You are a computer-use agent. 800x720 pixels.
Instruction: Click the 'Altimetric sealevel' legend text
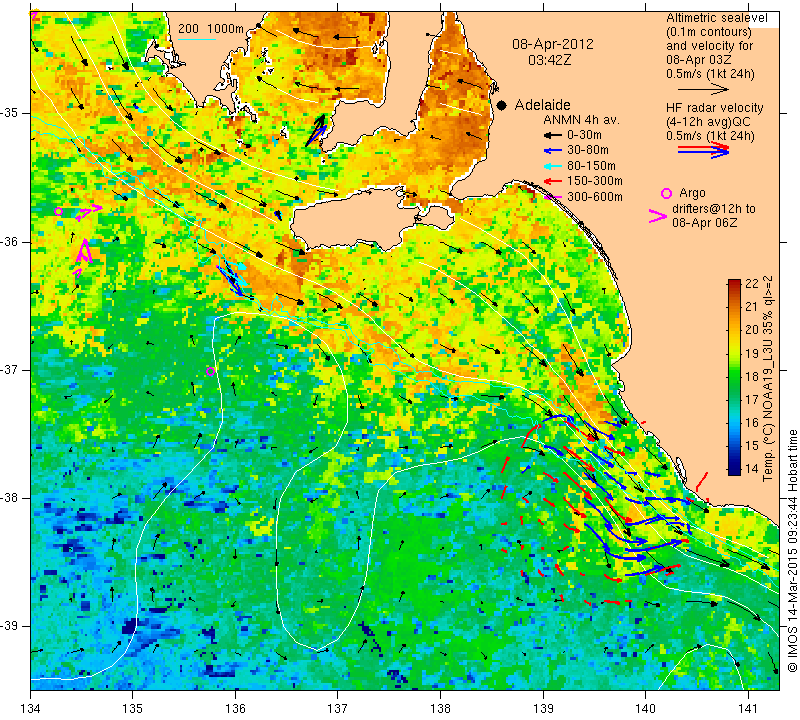[x=716, y=18]
